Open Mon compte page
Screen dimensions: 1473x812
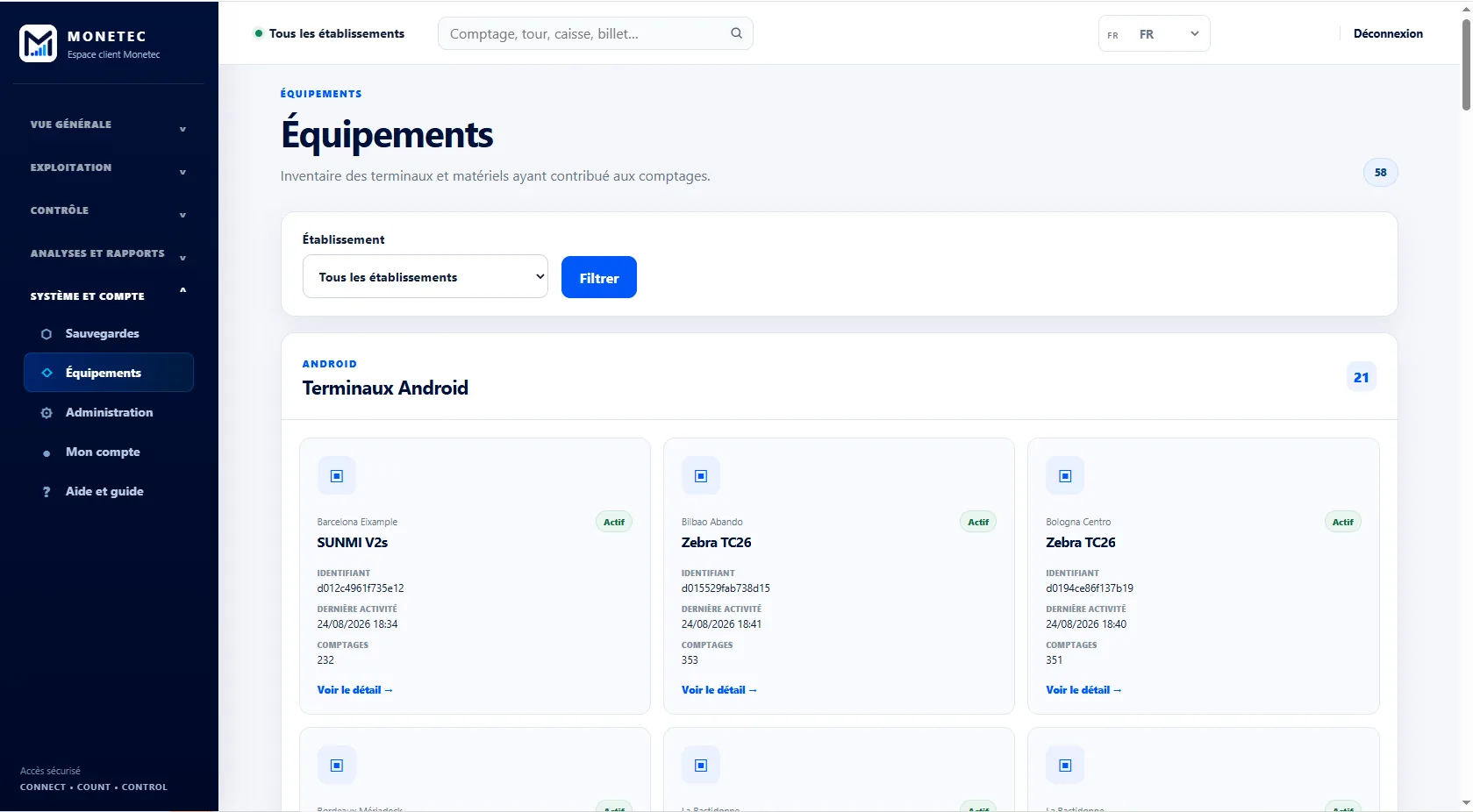point(109,452)
